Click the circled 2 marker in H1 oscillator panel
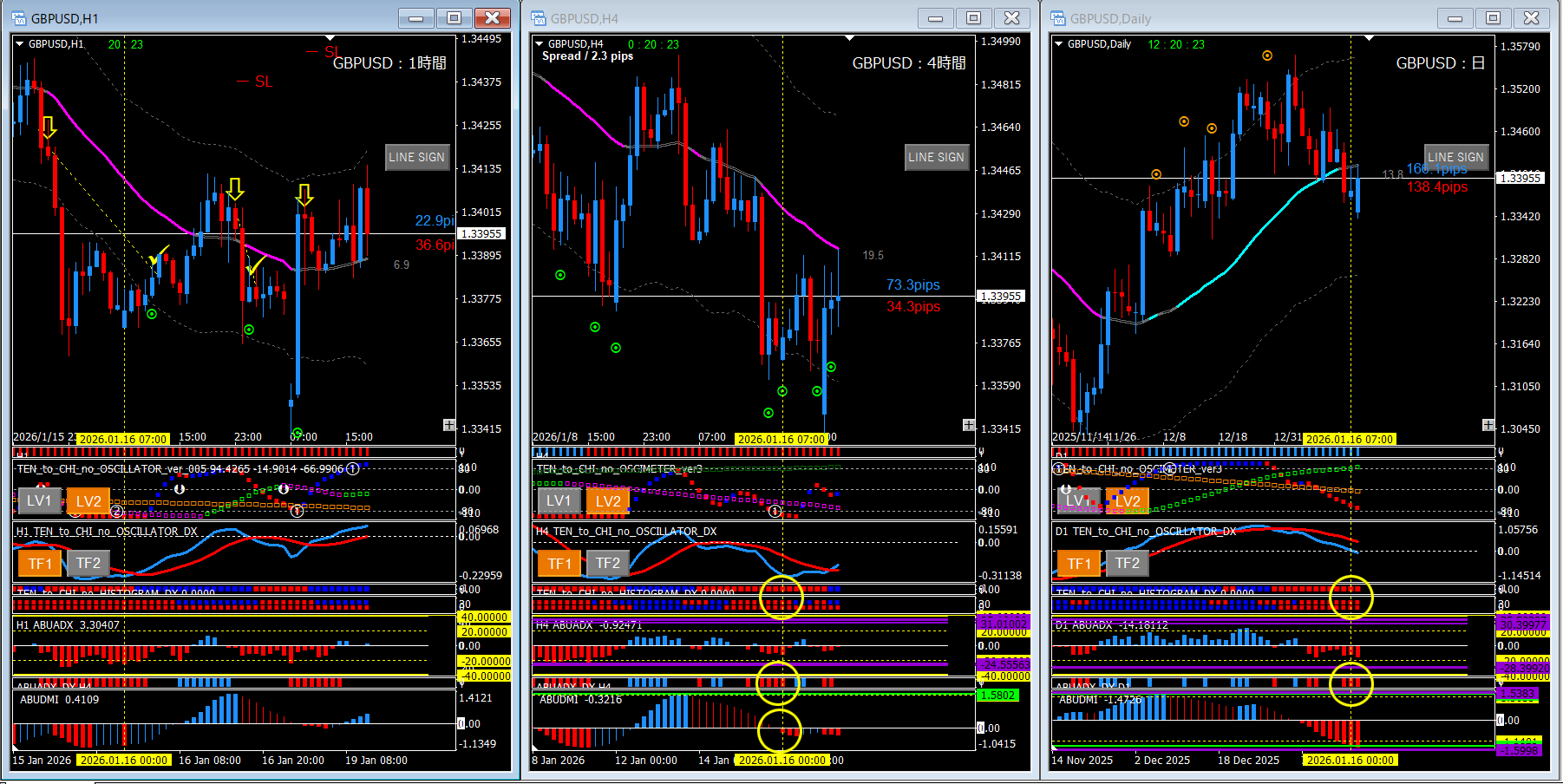Image resolution: width=1563 pixels, height=784 pixels. click(x=116, y=512)
